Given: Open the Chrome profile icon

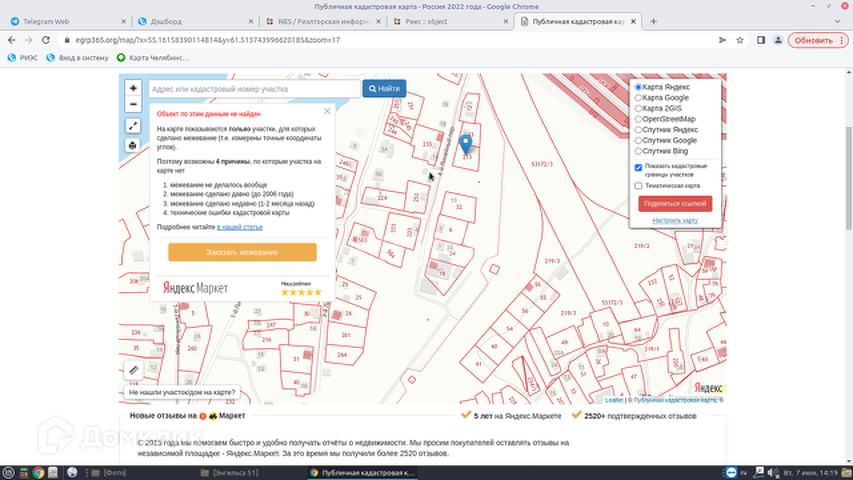Looking at the screenshot, I should click(x=778, y=40).
